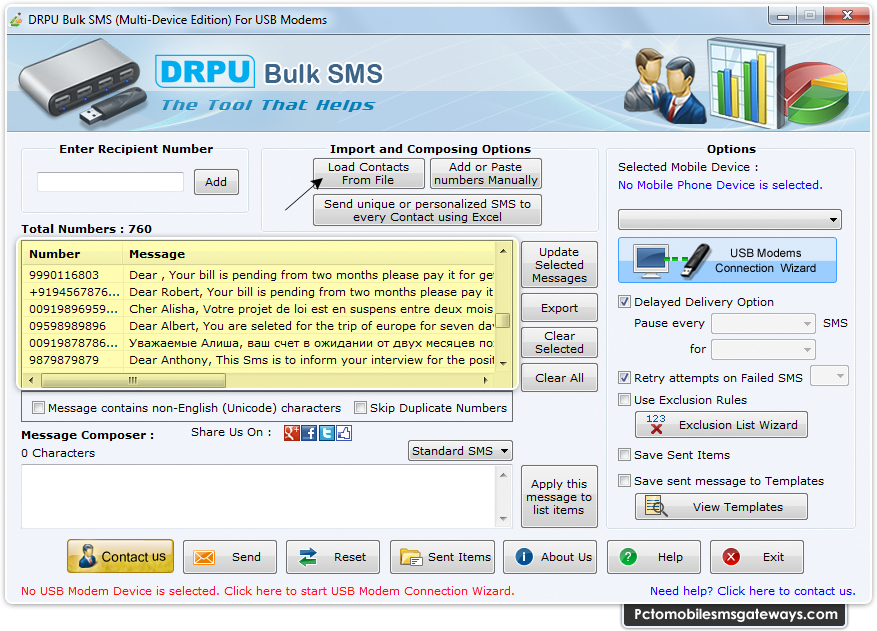
Task: Open the Standard SMS type dropdown
Action: (460, 451)
